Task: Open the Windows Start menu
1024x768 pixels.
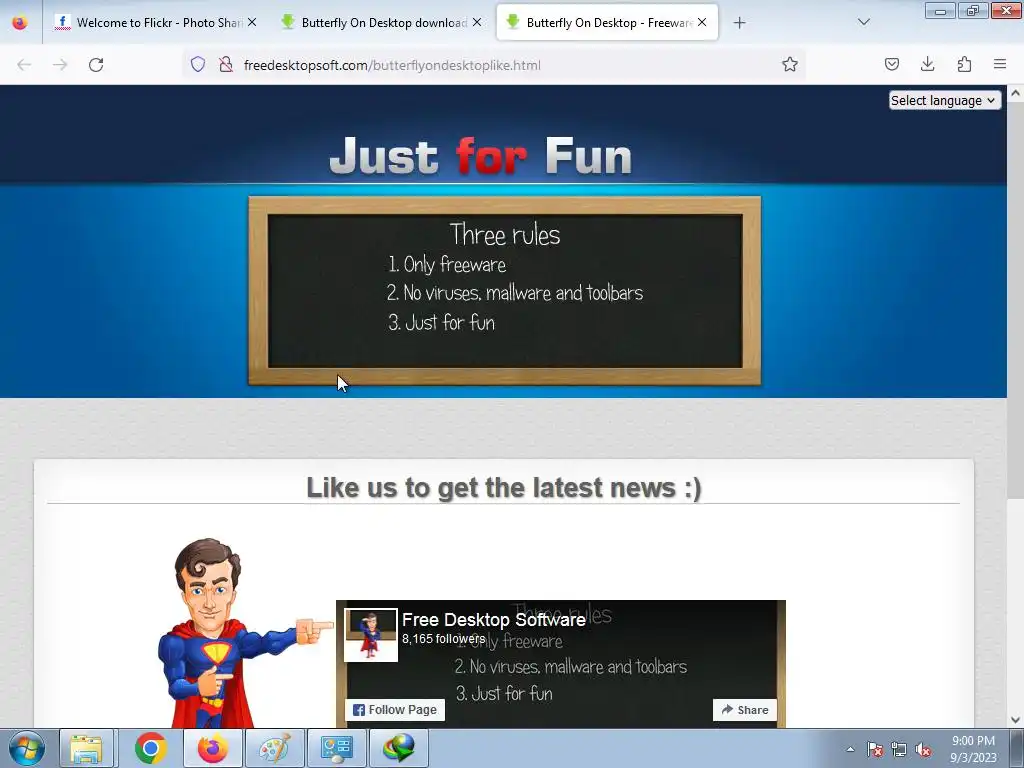Action: tap(26, 748)
